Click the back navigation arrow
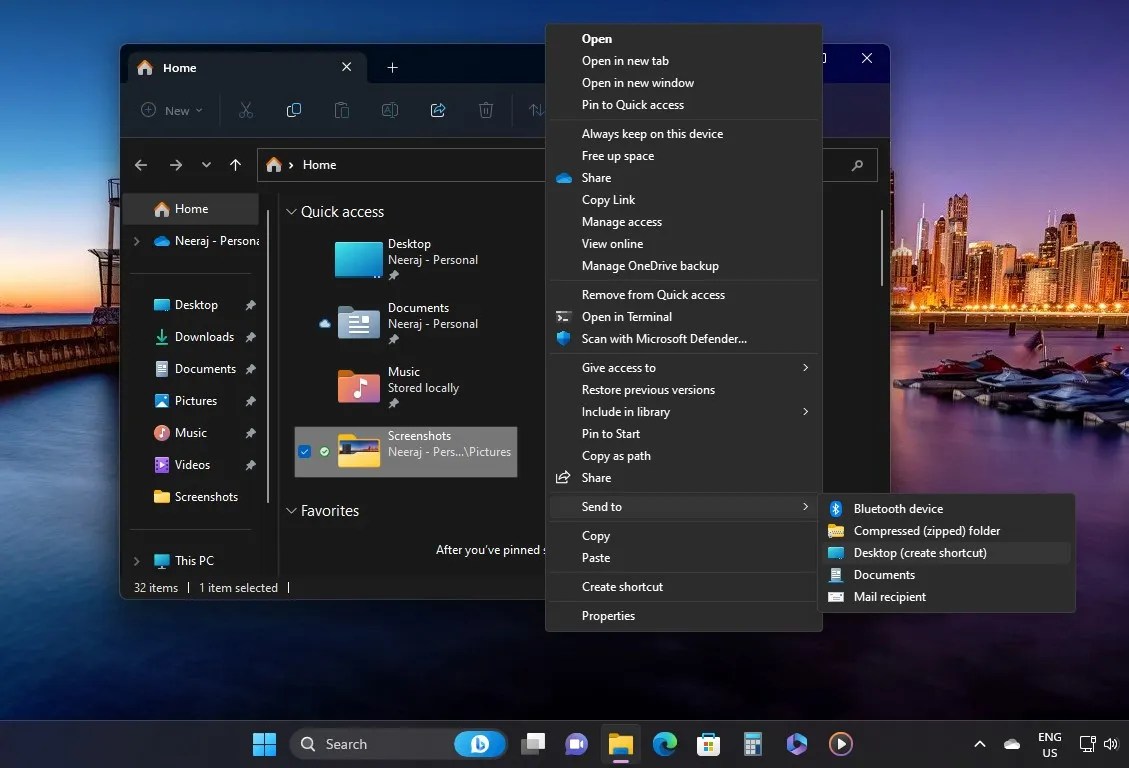1129x768 pixels. point(140,165)
